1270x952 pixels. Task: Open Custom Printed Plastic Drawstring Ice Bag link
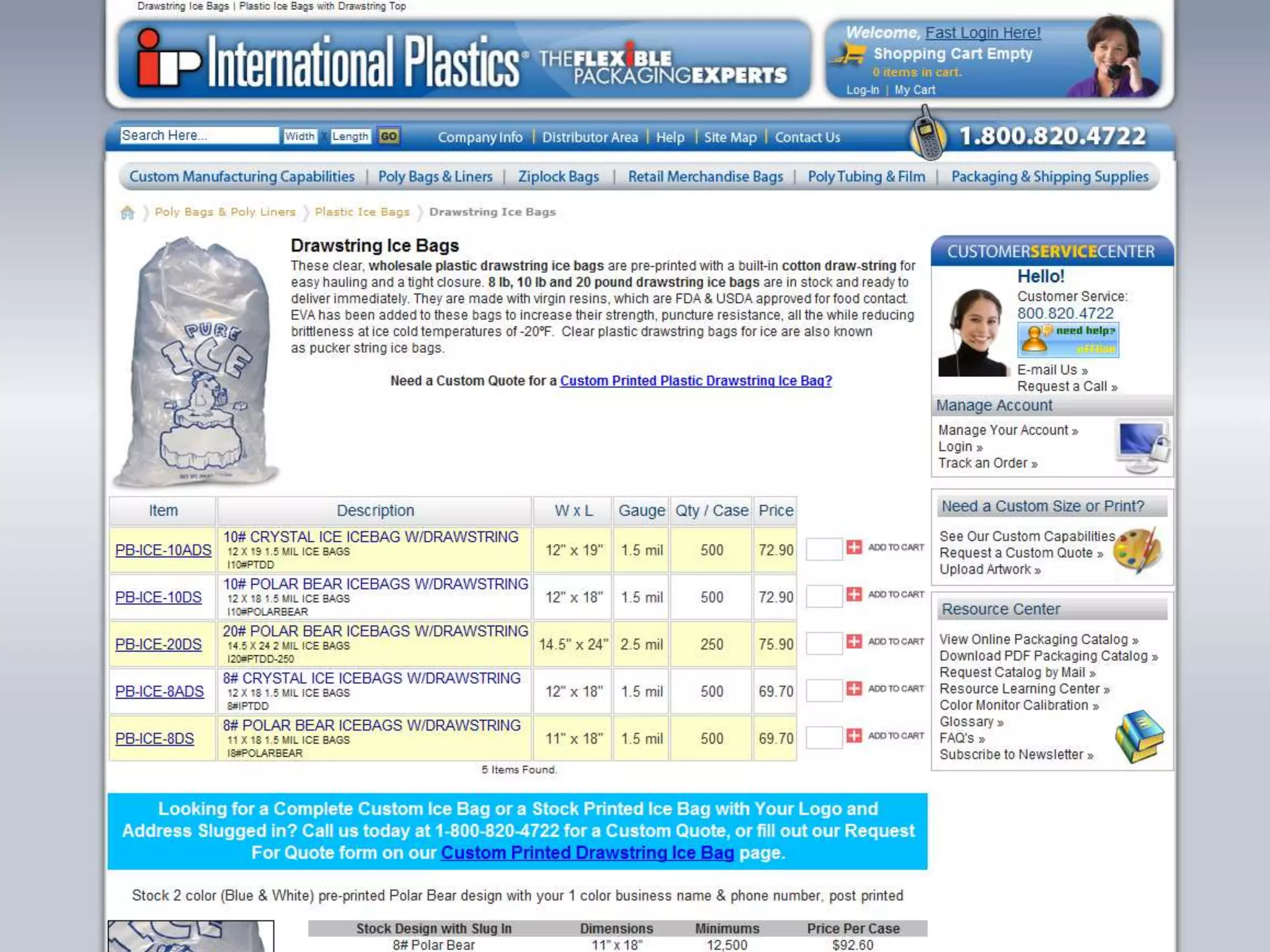click(x=695, y=381)
